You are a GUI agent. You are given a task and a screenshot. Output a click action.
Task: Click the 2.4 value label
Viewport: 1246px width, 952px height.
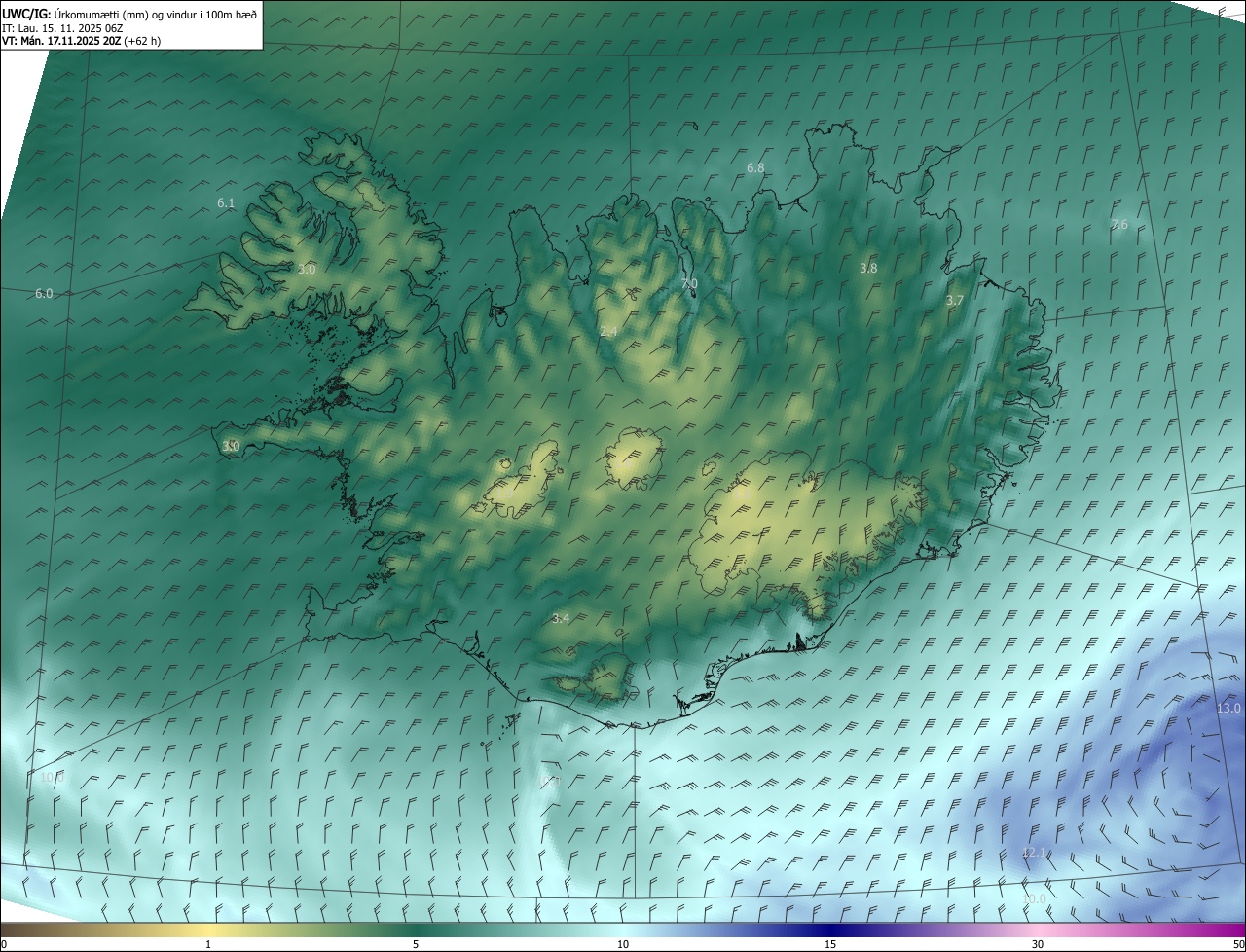[608, 332]
